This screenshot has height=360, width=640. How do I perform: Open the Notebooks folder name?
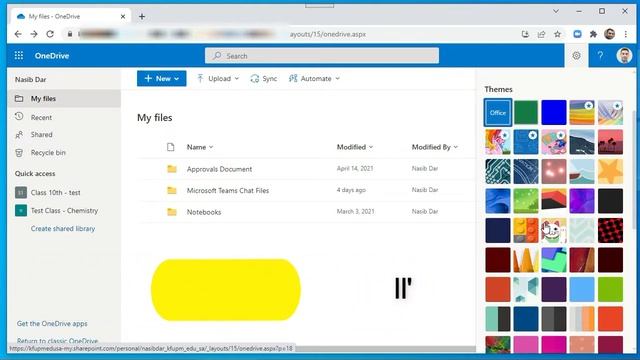click(204, 212)
